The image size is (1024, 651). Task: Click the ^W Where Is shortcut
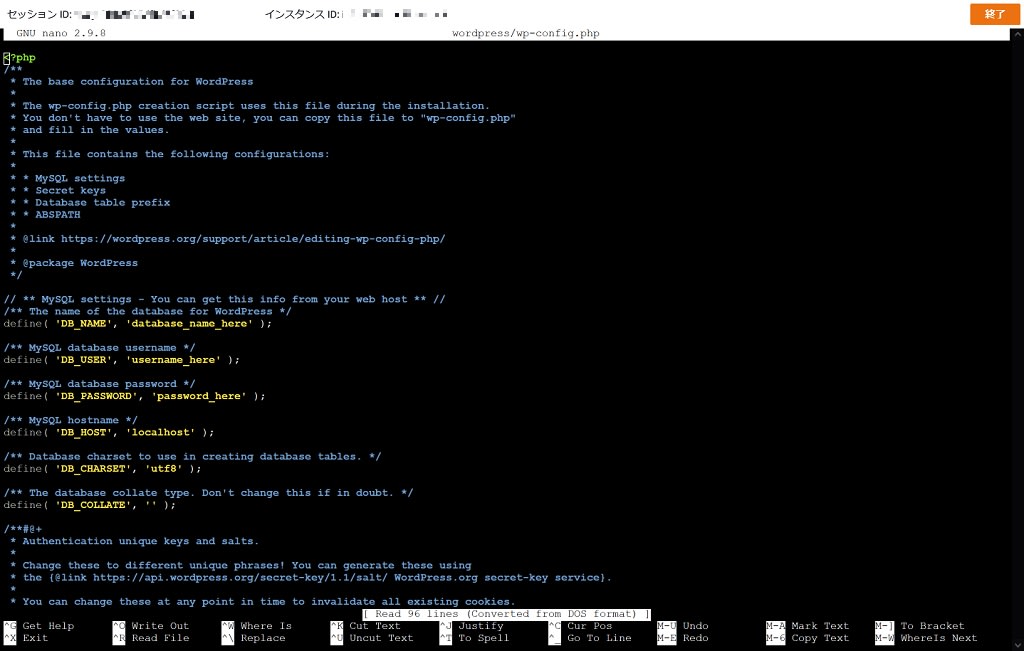point(257,626)
